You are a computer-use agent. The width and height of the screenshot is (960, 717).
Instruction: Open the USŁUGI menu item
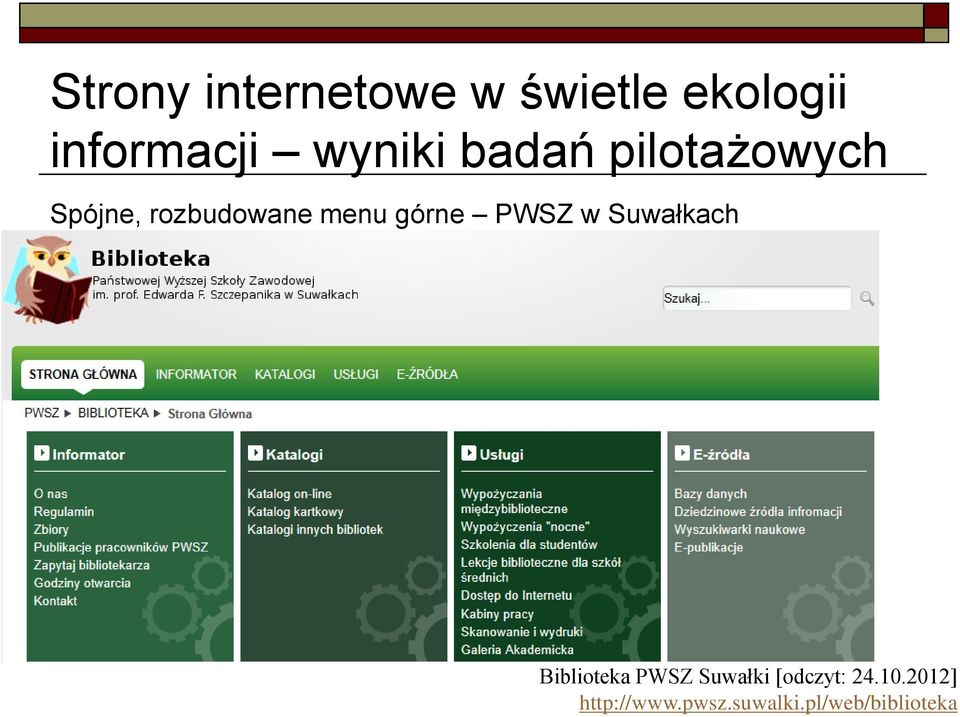356,374
